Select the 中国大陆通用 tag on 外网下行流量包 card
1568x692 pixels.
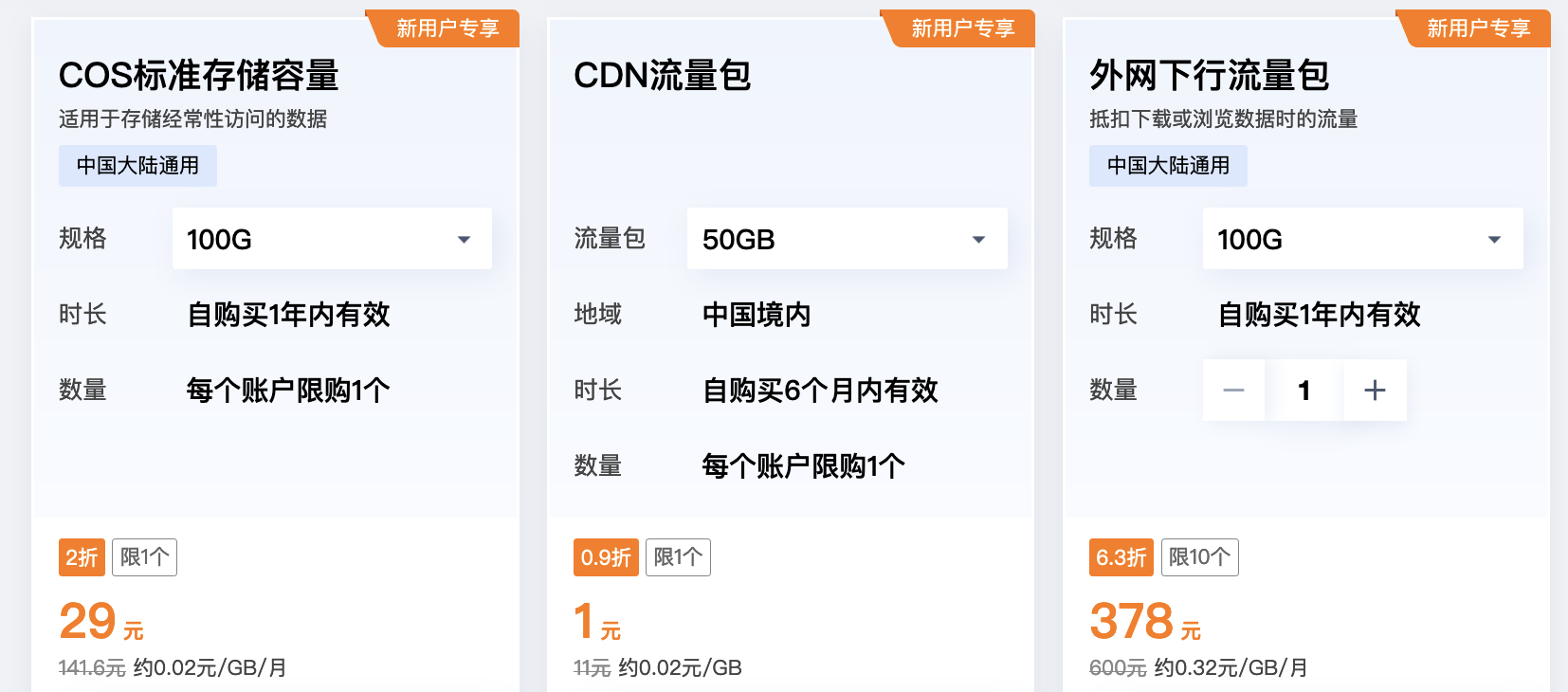[1168, 165]
